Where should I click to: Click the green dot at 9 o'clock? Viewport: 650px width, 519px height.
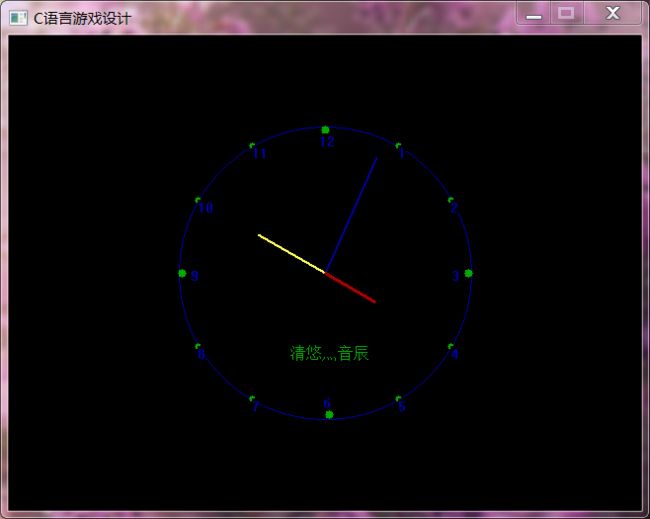[182, 273]
